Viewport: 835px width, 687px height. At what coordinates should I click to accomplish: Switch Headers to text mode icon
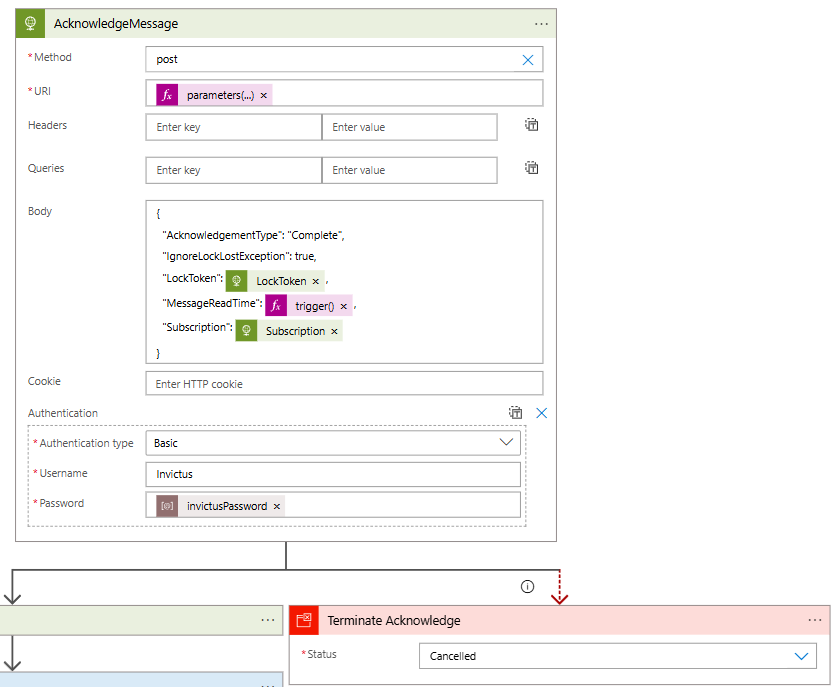pyautogui.click(x=532, y=125)
